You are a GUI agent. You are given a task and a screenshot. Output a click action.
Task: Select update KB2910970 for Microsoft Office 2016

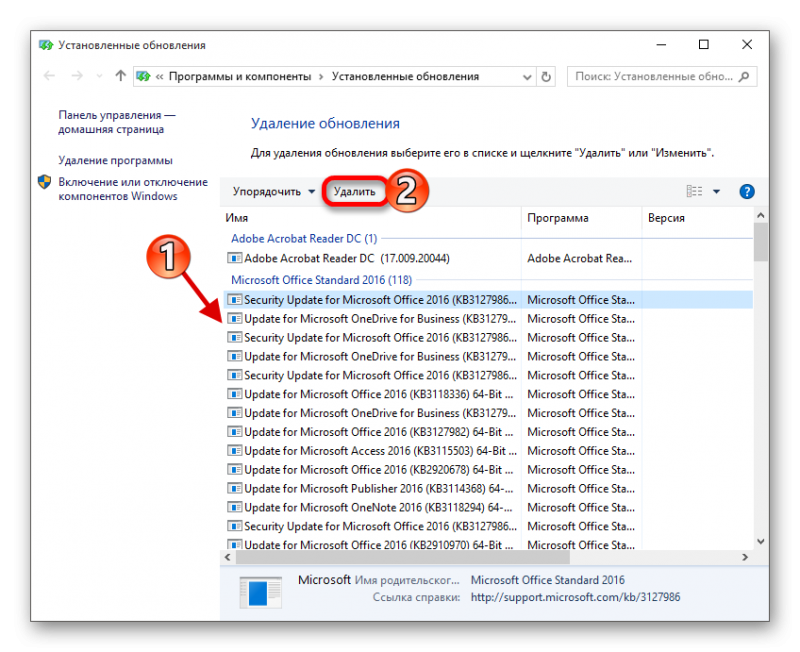pos(488,544)
